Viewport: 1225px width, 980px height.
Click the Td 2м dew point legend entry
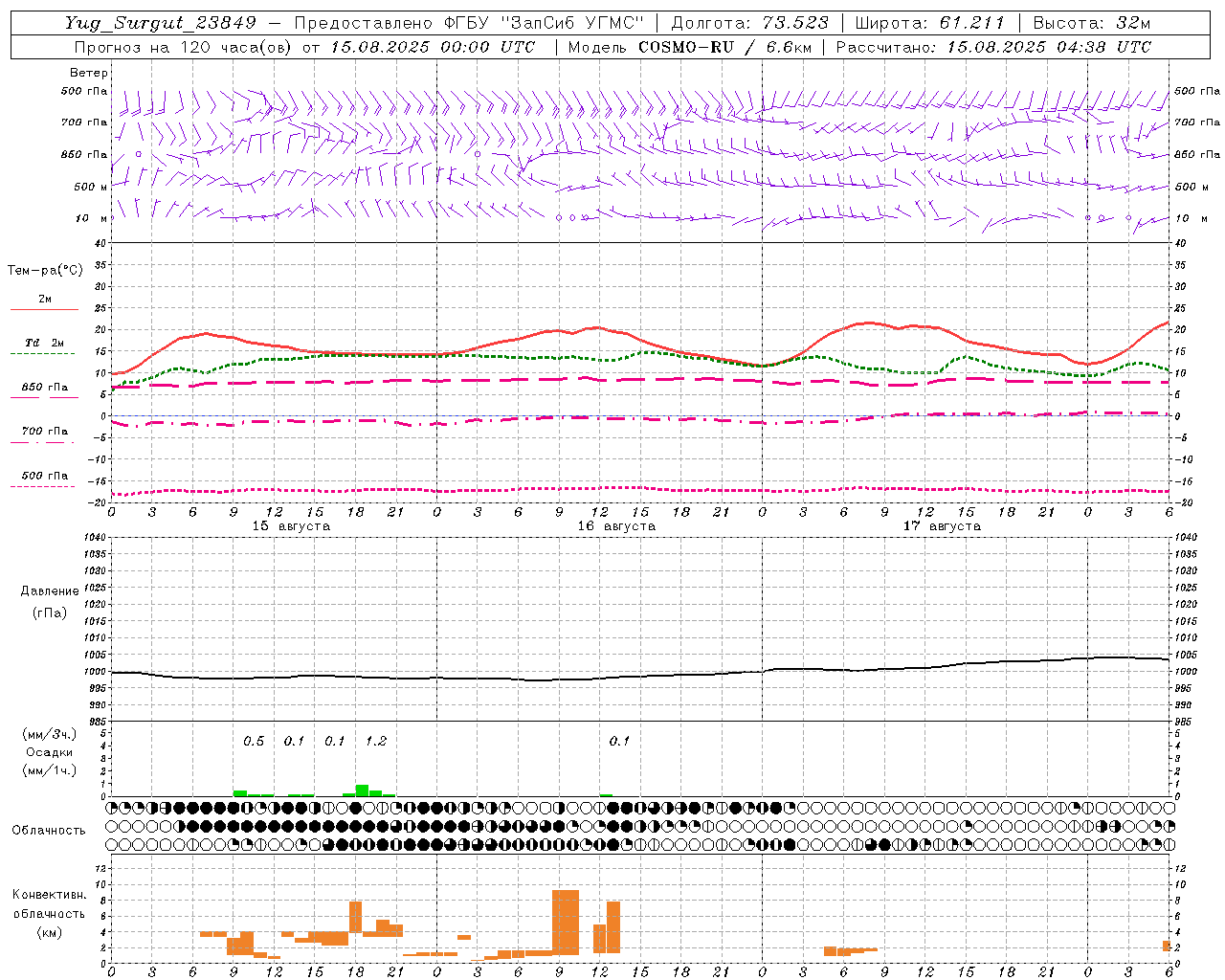pos(44,343)
